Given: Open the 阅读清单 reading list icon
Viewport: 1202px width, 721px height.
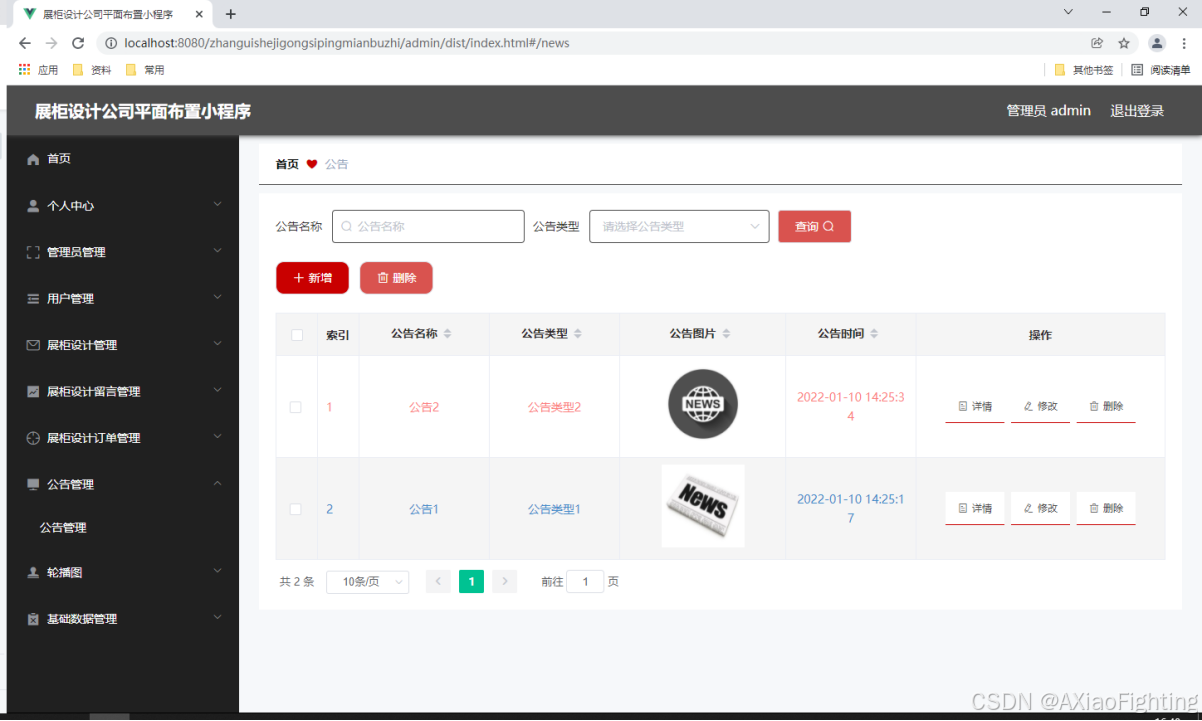Looking at the screenshot, I should click(x=1137, y=70).
